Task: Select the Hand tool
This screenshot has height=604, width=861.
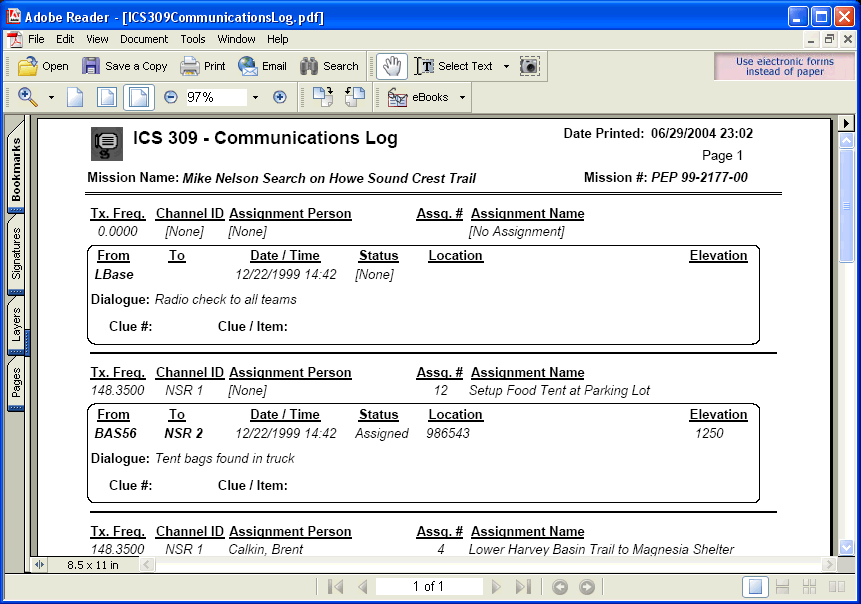Action: [390, 66]
